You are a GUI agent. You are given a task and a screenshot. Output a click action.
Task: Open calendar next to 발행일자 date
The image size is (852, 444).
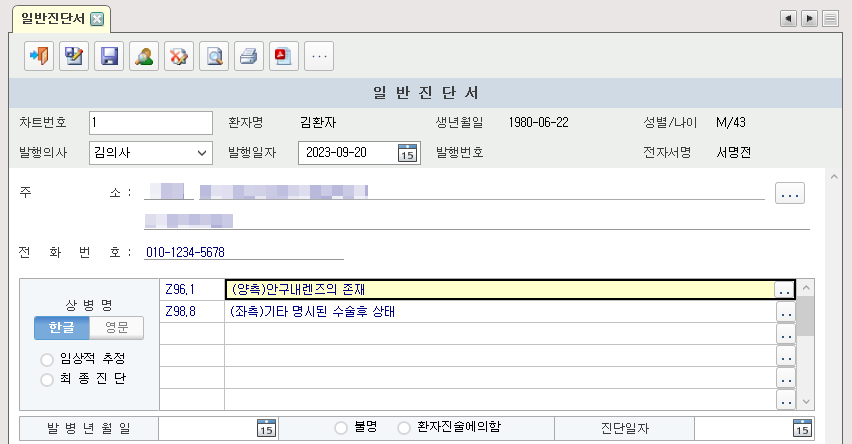point(407,153)
